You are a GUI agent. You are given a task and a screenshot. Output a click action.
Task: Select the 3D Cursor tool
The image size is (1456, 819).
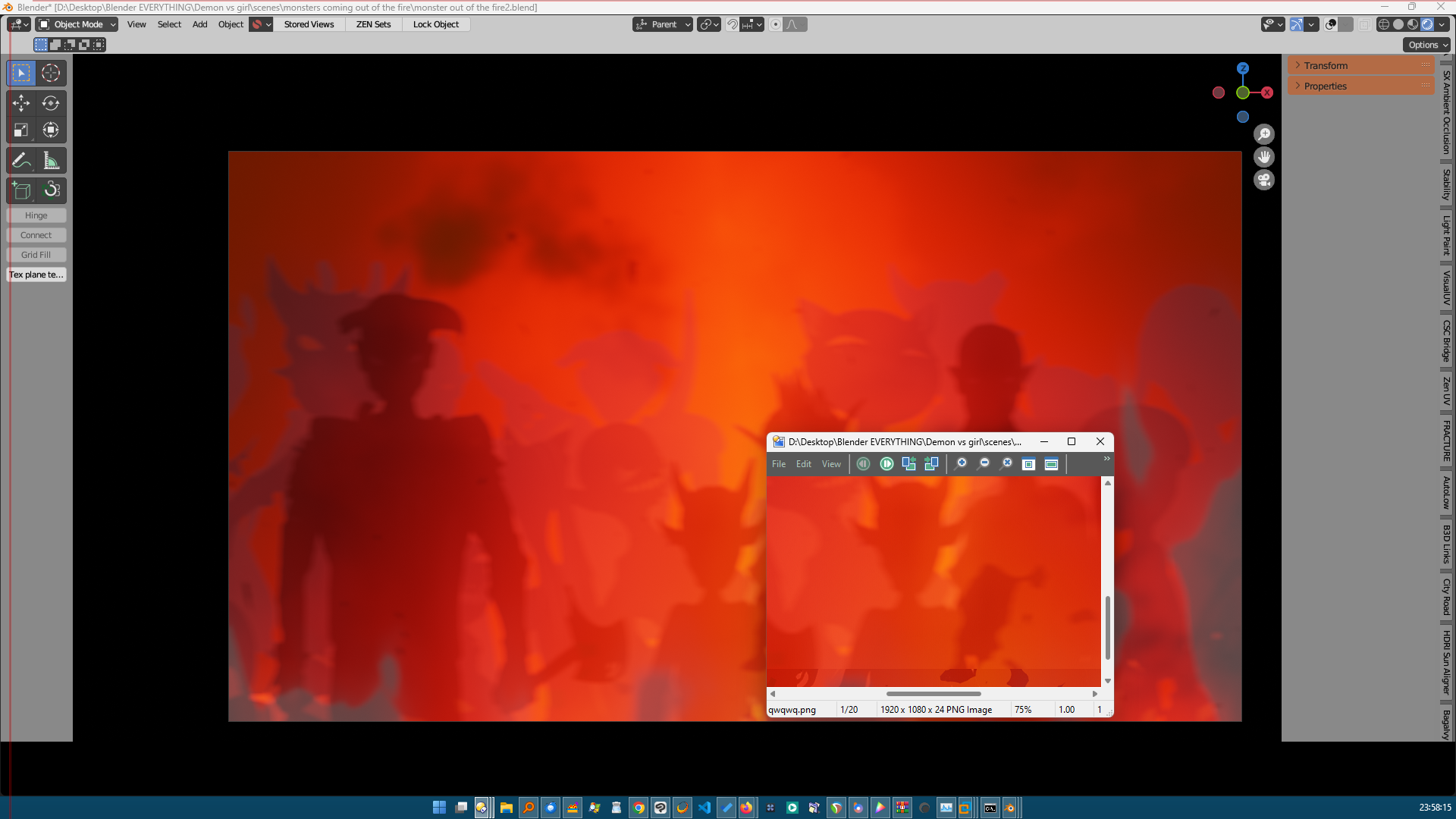(51, 73)
